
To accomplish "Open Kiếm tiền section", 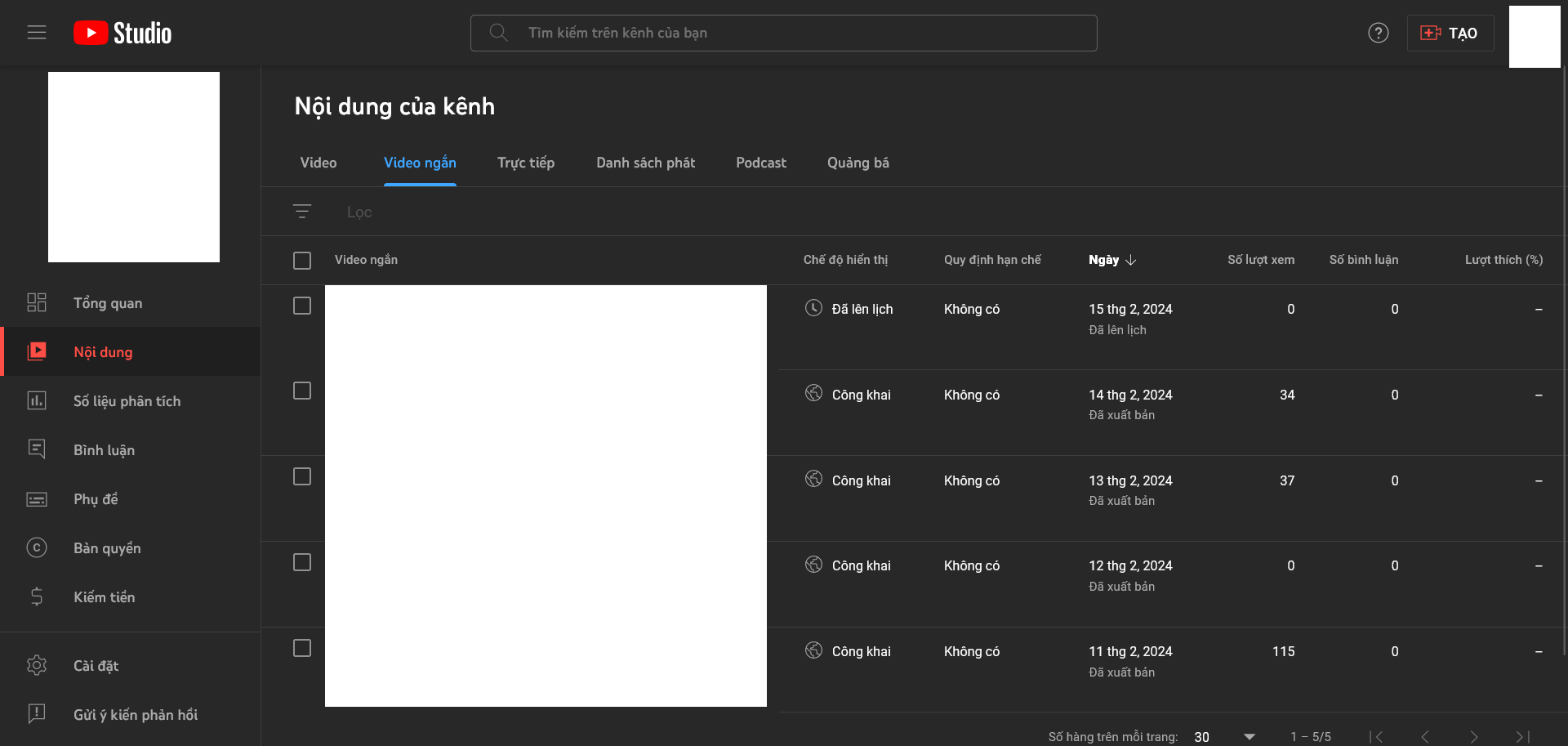I will point(131,596).
